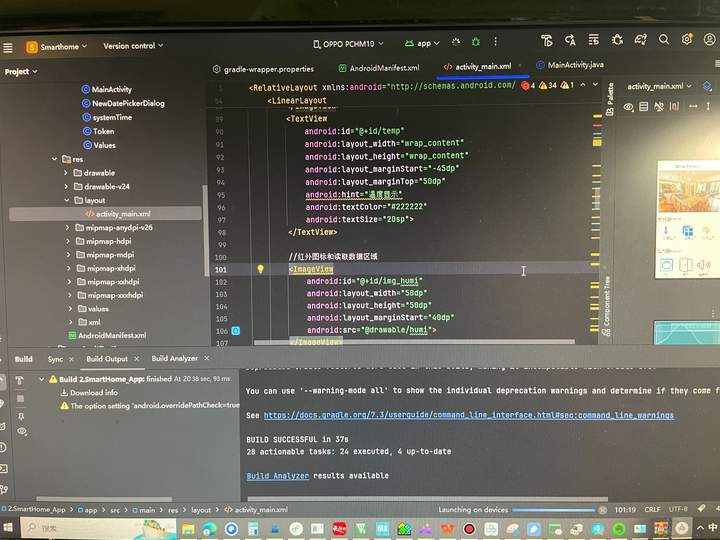Click the yellow lightbulb quick-fix icon
Image resolution: width=720 pixels, height=540 pixels.
tap(260, 269)
